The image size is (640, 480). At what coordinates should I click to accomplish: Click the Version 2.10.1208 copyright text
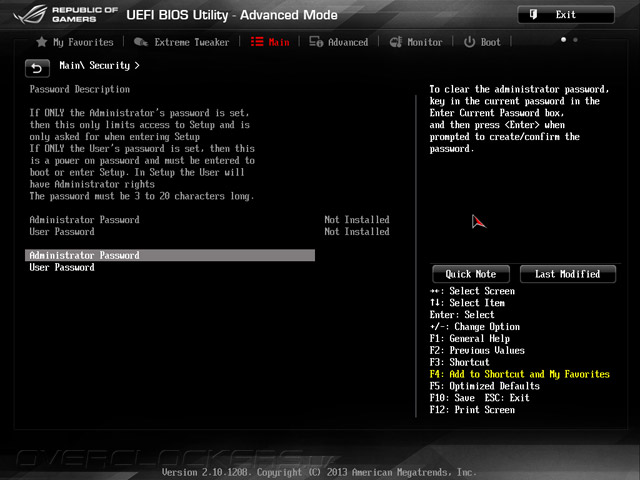[x=319, y=472]
